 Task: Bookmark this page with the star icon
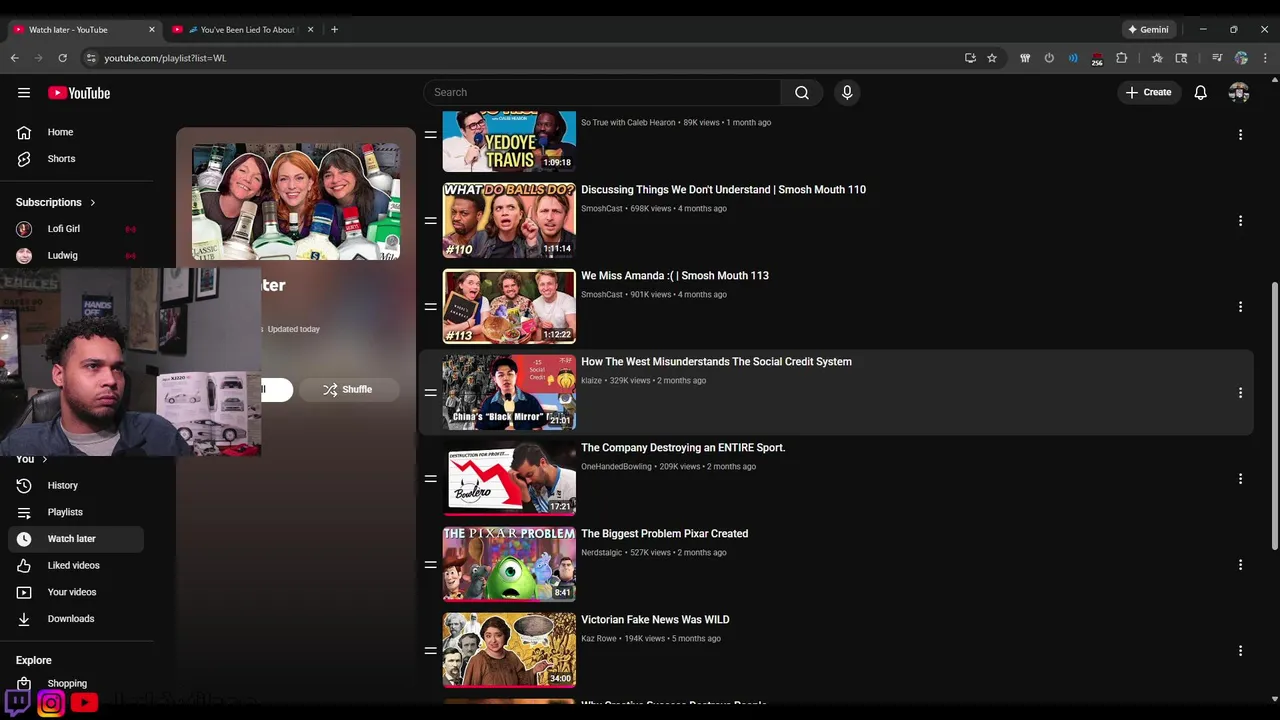pyautogui.click(x=992, y=58)
